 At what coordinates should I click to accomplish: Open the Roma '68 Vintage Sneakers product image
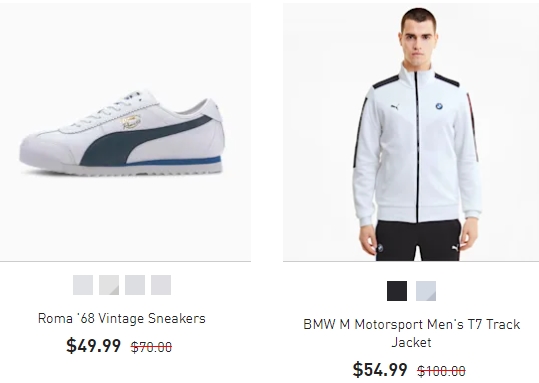125,132
